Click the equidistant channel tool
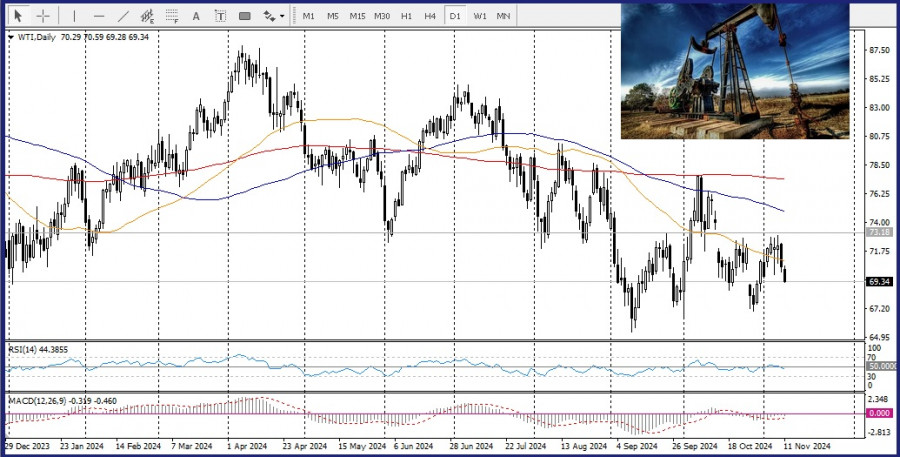The image size is (900, 457). pos(148,16)
